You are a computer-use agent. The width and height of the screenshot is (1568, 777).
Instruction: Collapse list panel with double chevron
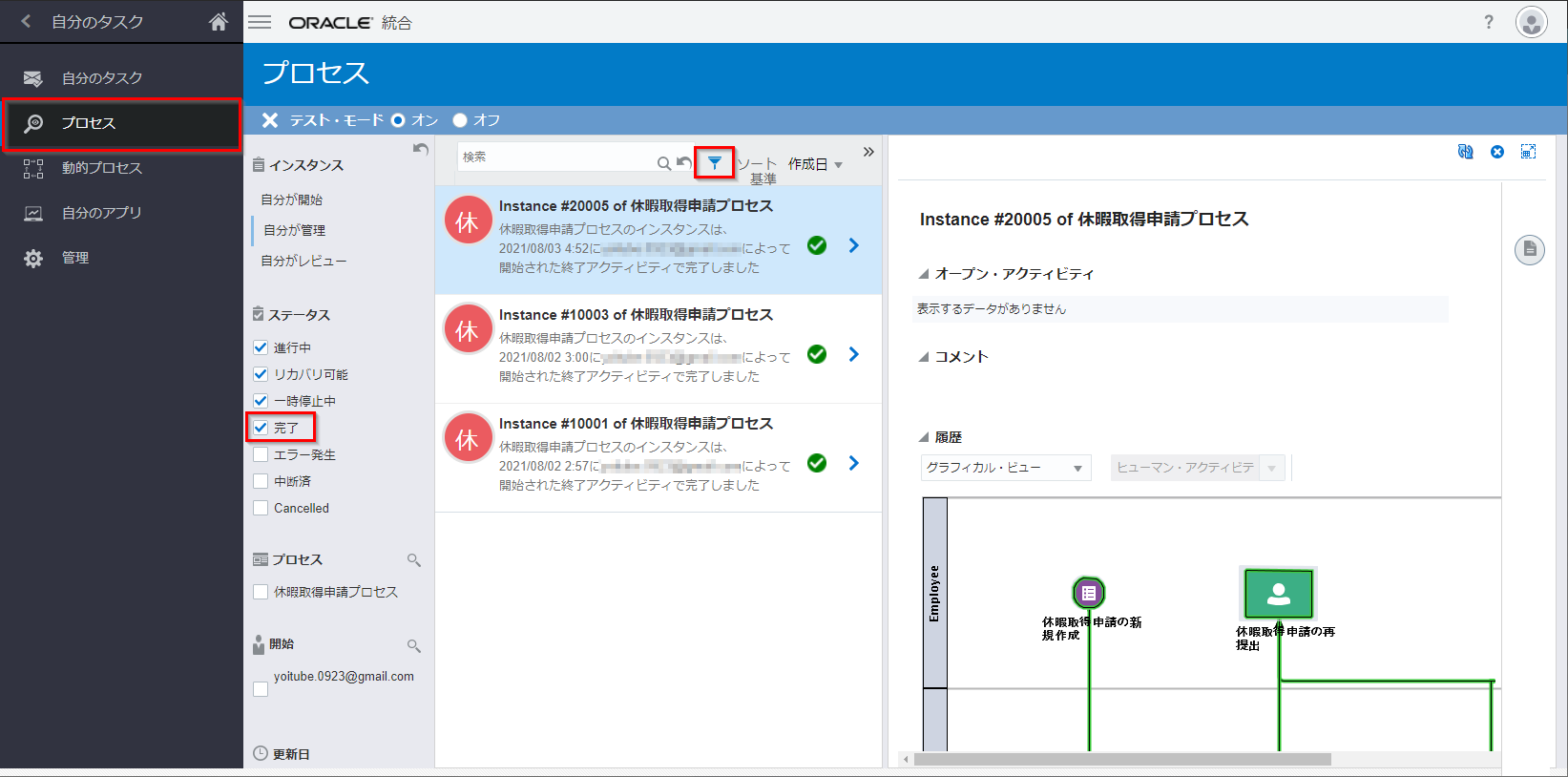tap(868, 152)
